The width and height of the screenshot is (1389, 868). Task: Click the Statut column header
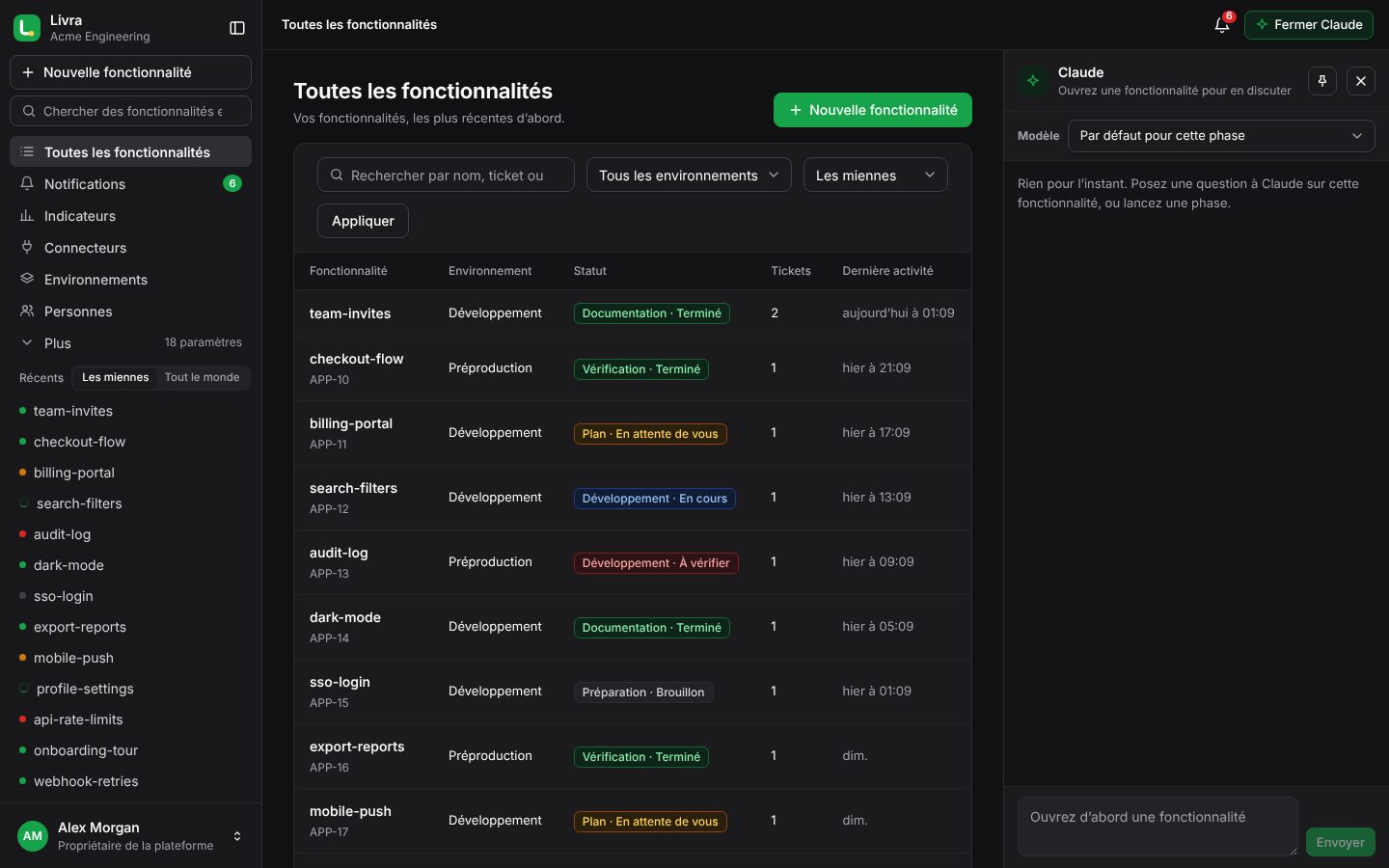(x=590, y=271)
